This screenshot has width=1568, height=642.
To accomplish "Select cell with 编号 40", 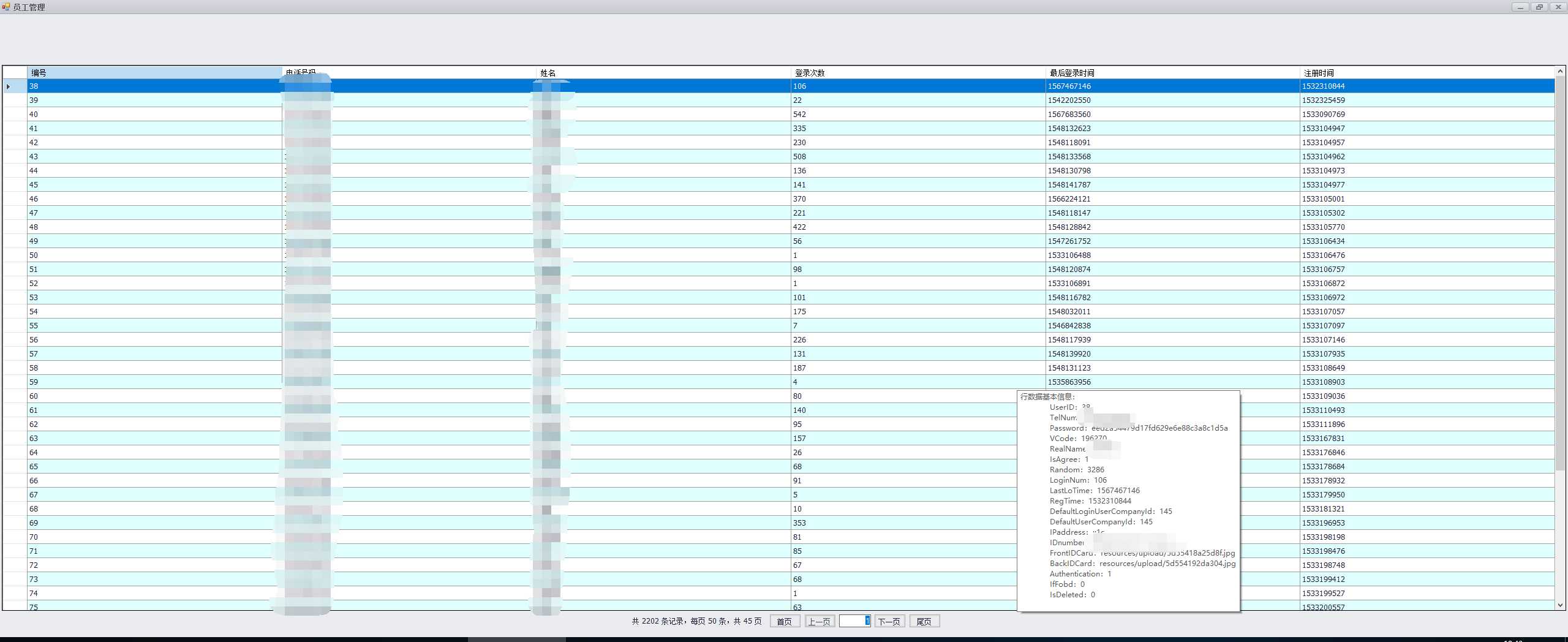I will click(x=154, y=114).
